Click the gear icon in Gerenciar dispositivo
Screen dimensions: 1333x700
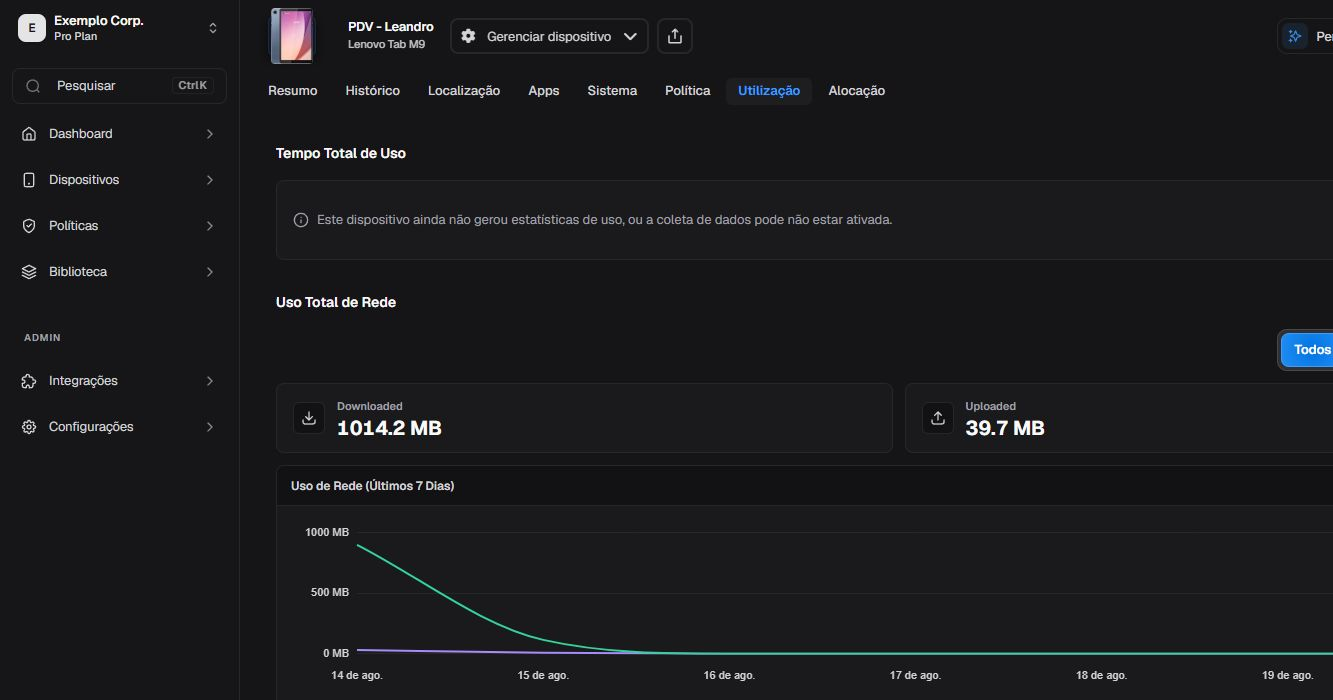(x=468, y=36)
